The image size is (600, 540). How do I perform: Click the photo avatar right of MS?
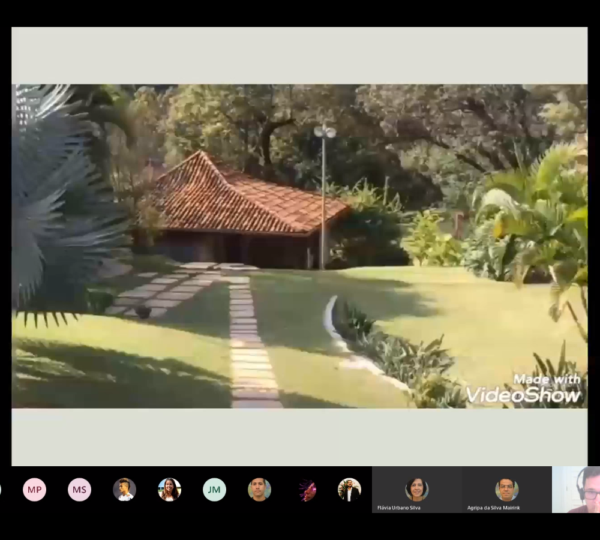tap(124, 489)
